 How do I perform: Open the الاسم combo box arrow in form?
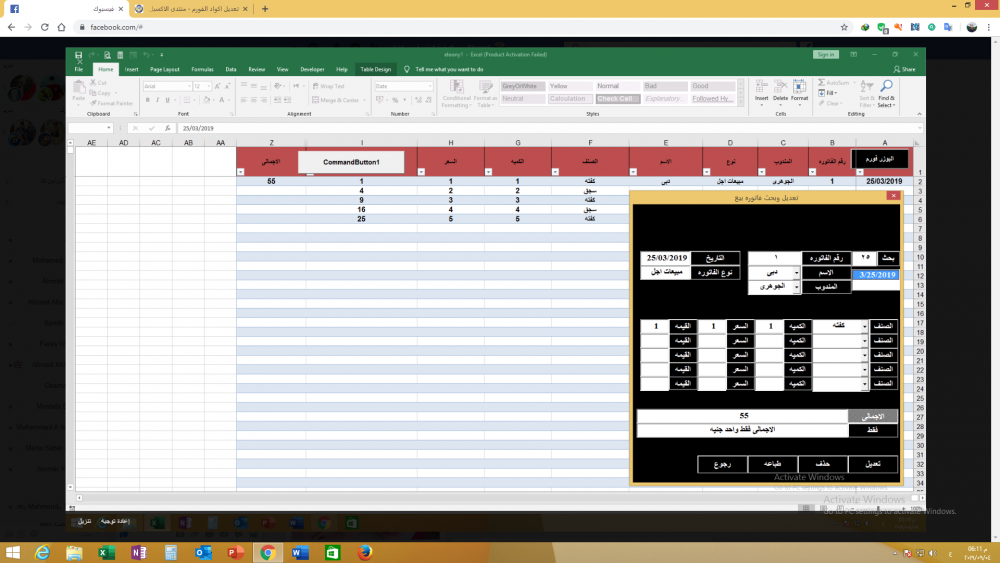(797, 273)
